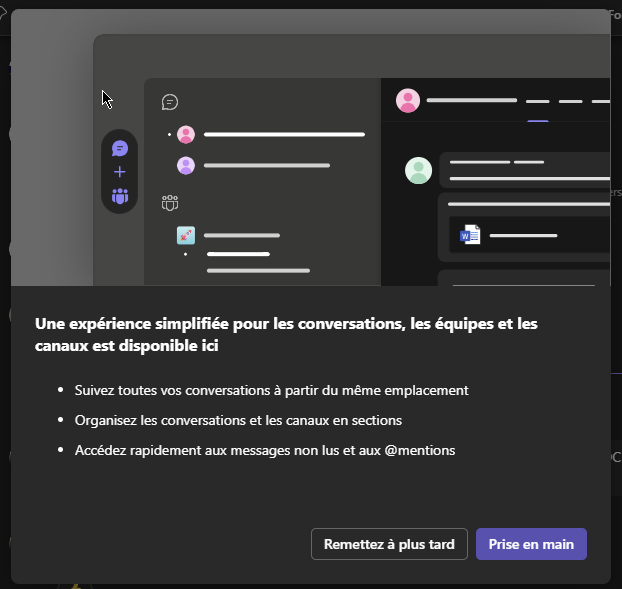The image size is (622, 589).
Task: Choose "Remettez à plus tard" to postpone
Action: pos(389,544)
